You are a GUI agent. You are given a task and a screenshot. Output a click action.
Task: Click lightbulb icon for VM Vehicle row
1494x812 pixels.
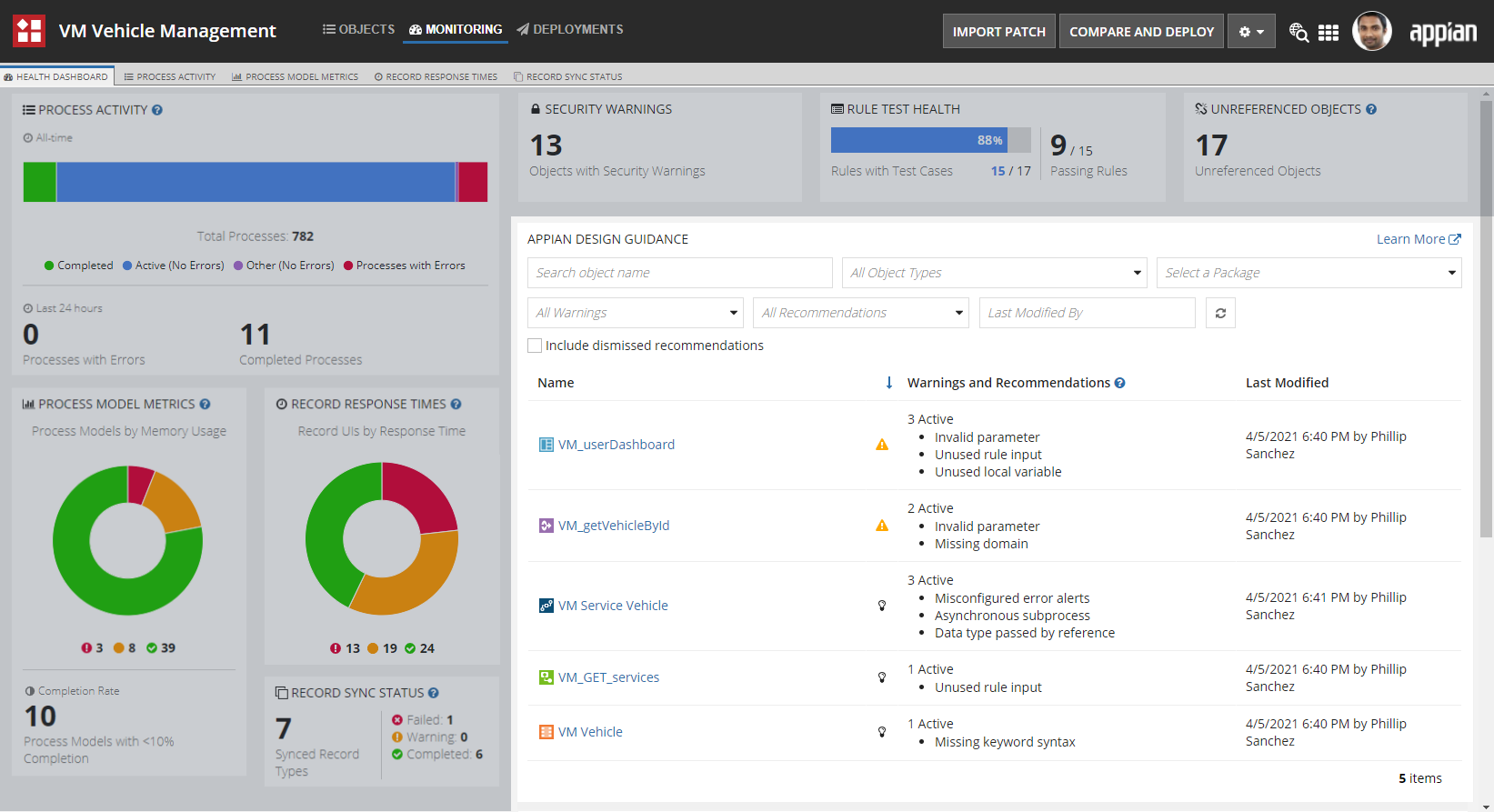pos(882,732)
